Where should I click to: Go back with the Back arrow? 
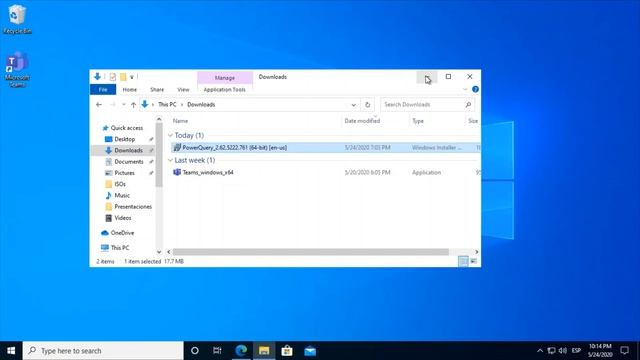coord(99,104)
